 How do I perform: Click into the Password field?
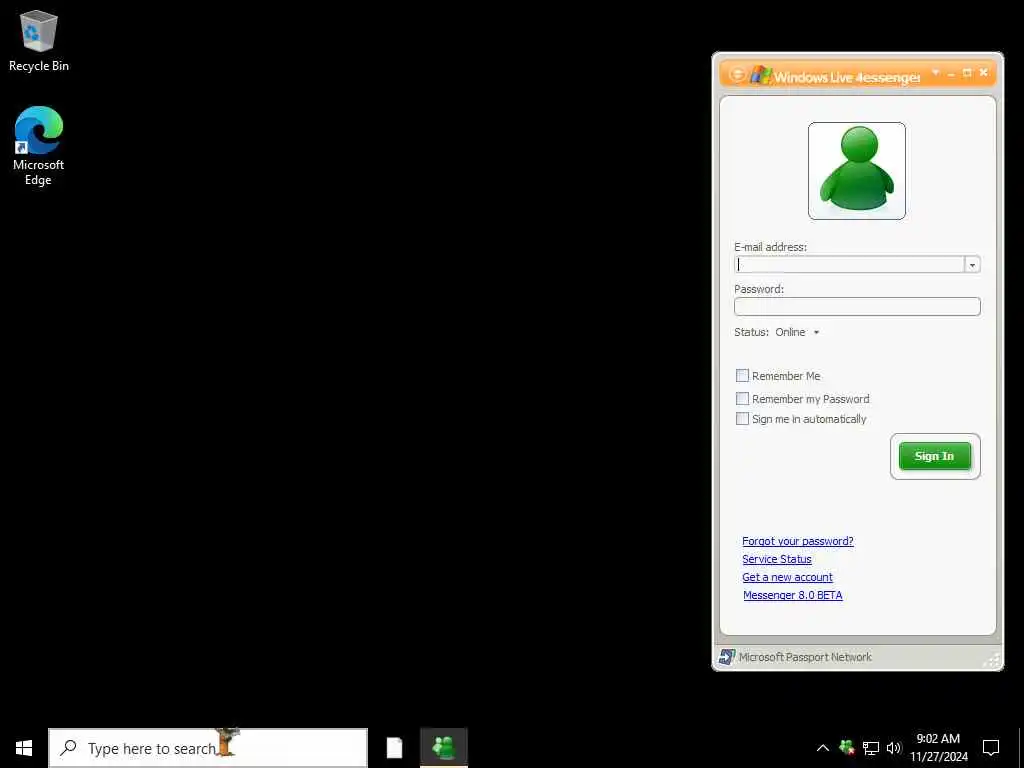coord(857,306)
